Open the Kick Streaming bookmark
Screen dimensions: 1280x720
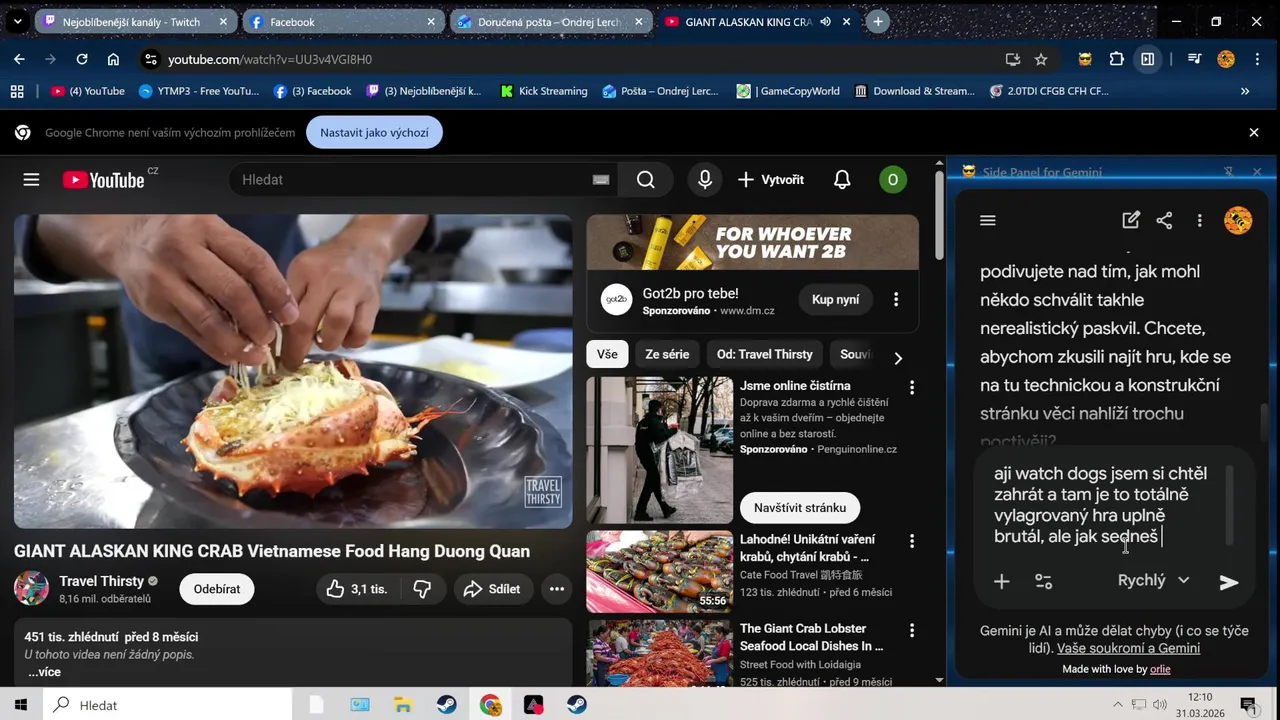tap(543, 91)
